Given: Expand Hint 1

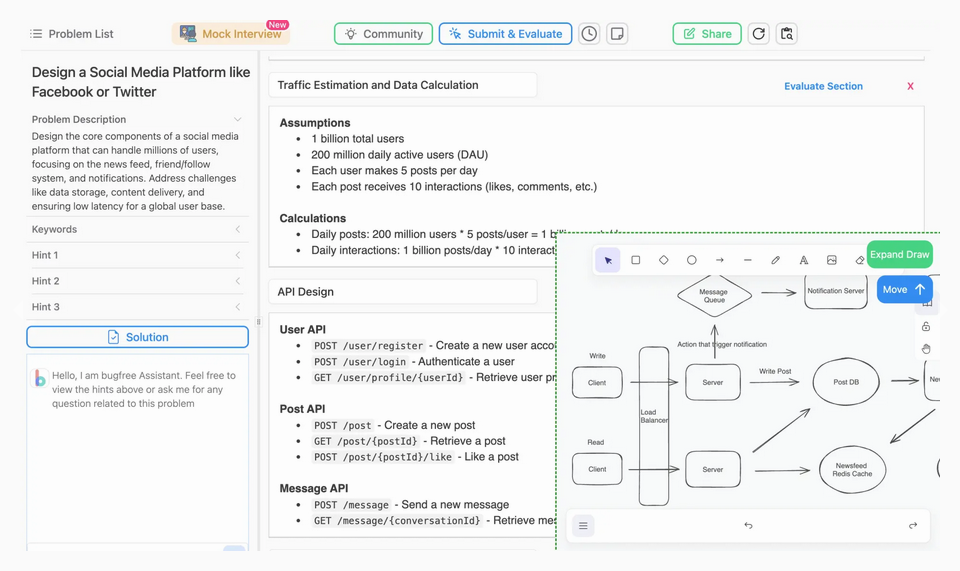Looking at the screenshot, I should click(137, 255).
